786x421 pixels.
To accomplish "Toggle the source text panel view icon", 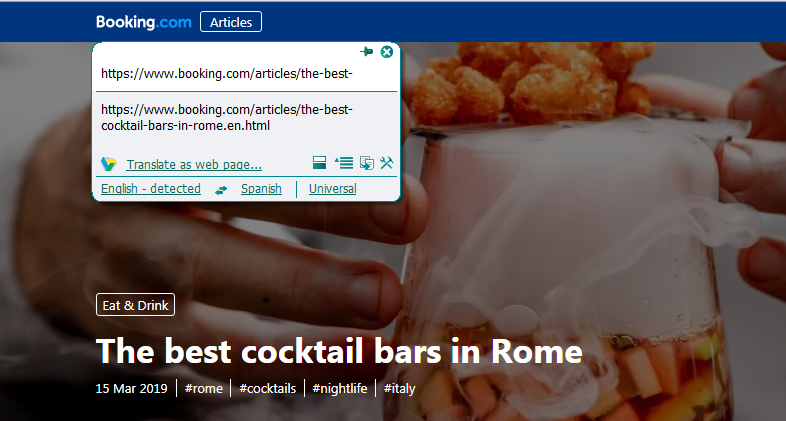I will pyautogui.click(x=319, y=162).
